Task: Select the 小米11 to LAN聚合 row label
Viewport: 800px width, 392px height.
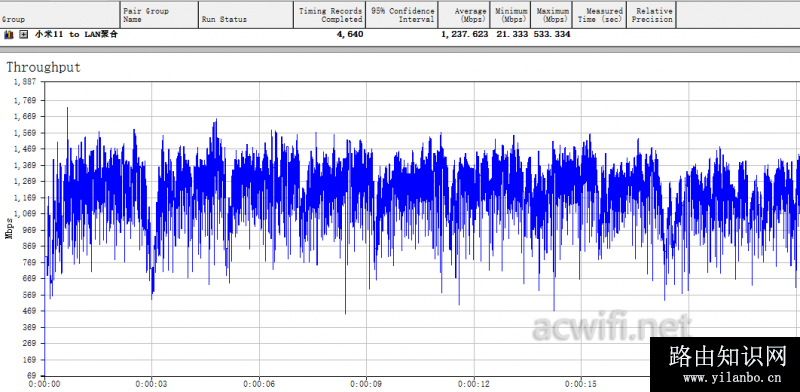Action: pos(77,34)
